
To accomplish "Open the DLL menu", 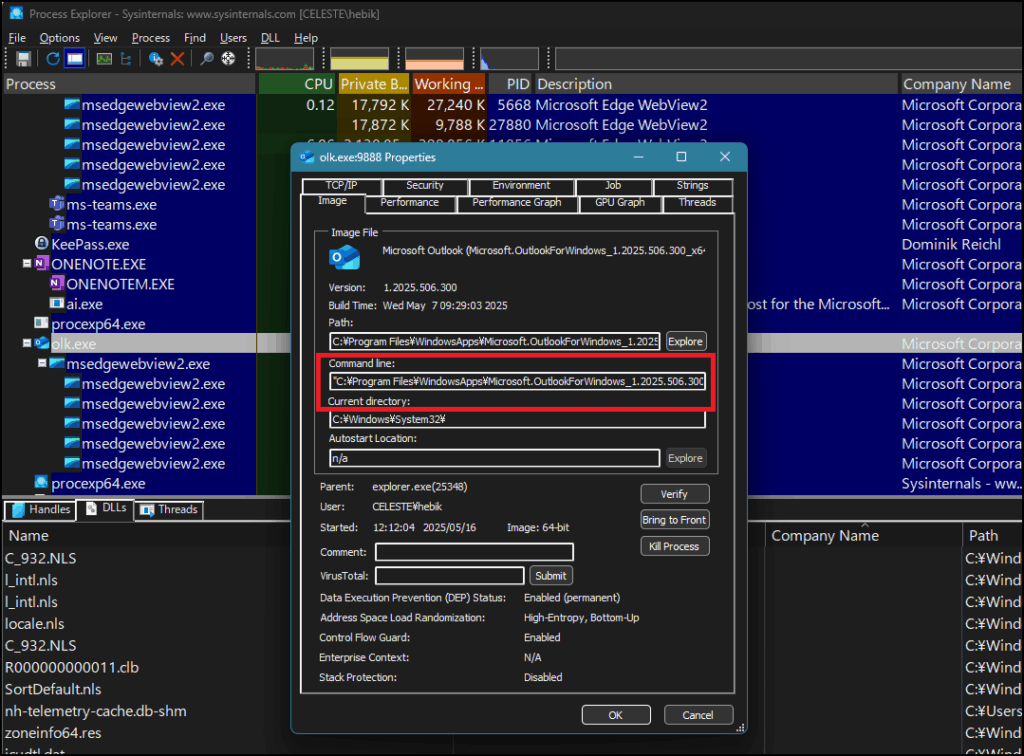I will [x=270, y=38].
